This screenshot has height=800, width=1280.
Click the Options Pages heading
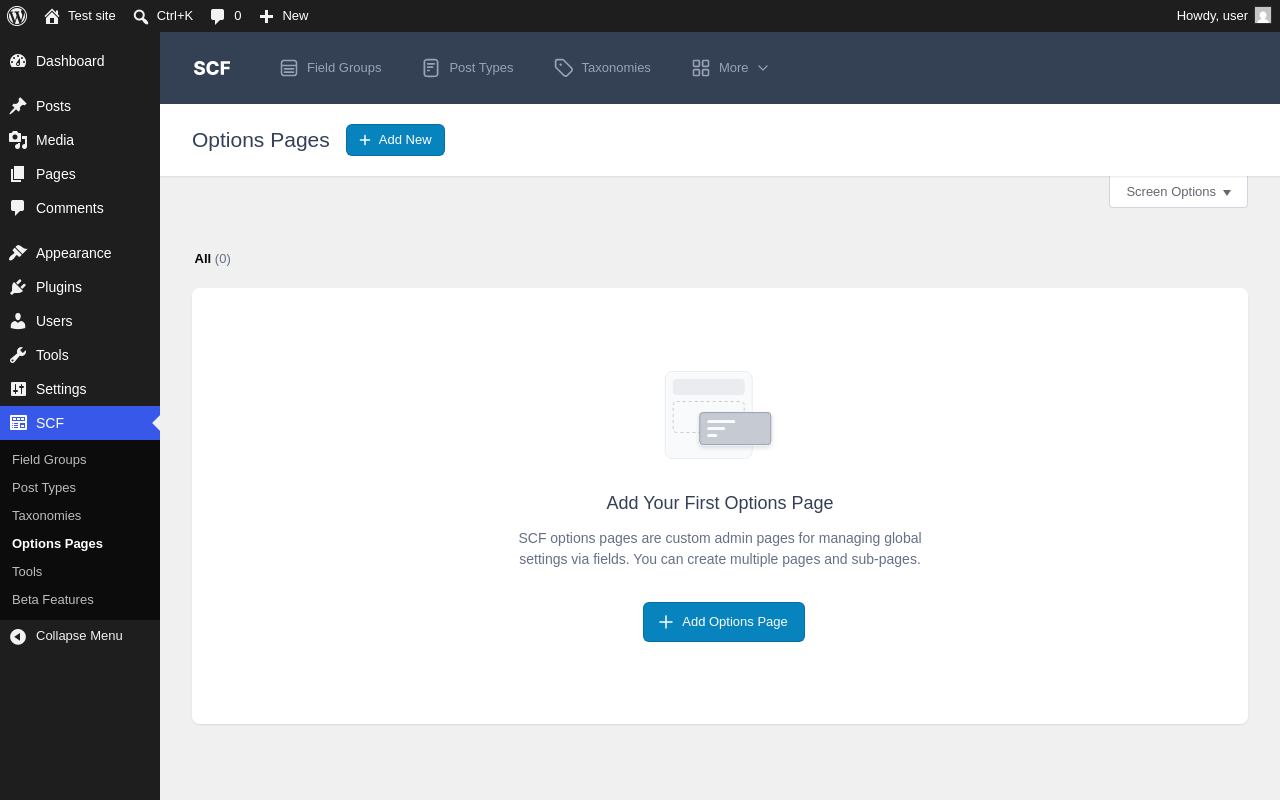coord(261,140)
